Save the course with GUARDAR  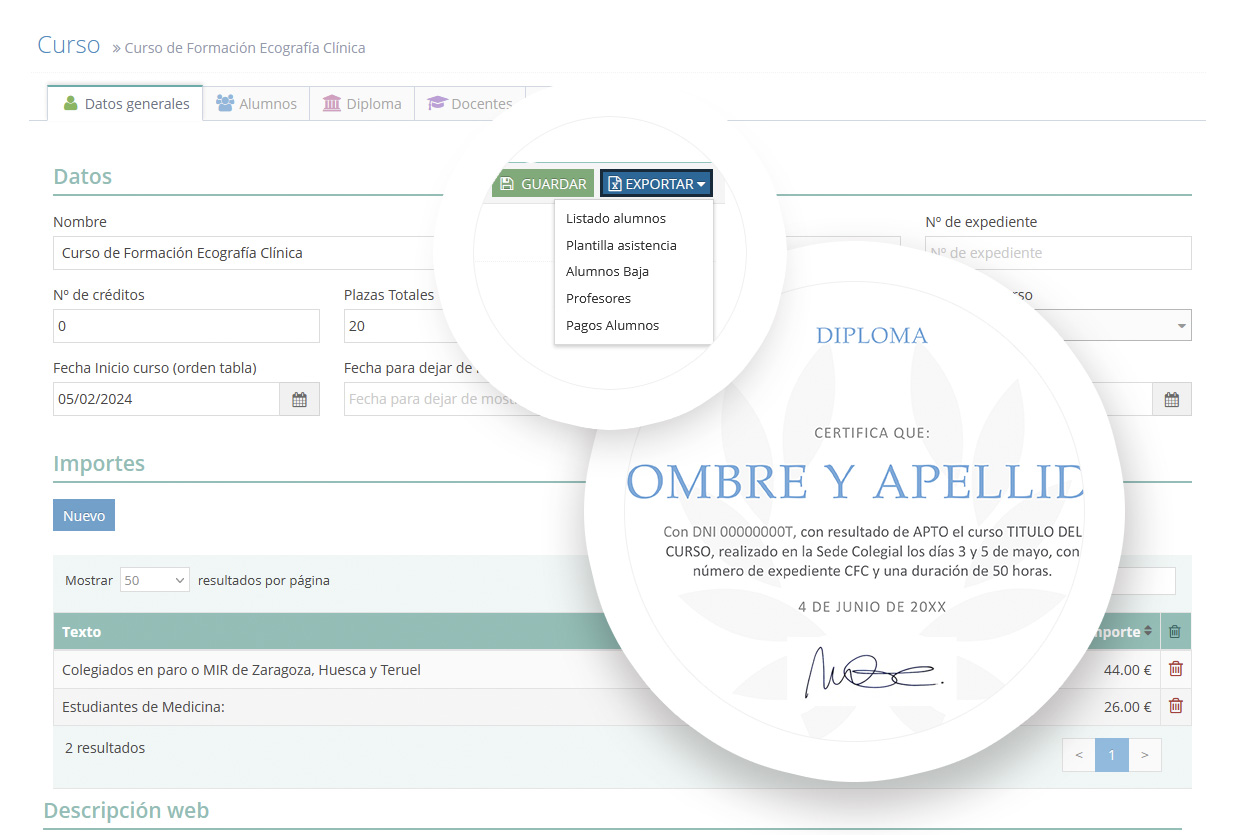(x=543, y=184)
